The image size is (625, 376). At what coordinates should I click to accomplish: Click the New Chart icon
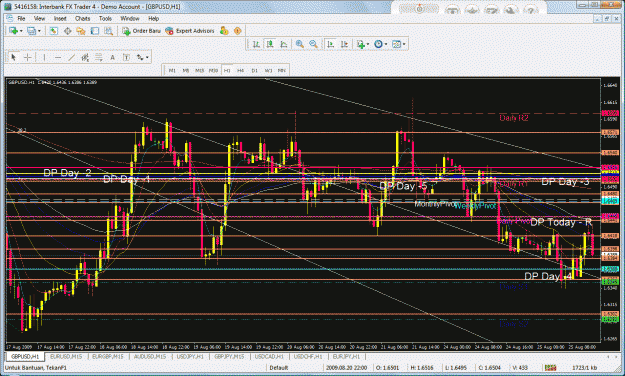point(13,31)
